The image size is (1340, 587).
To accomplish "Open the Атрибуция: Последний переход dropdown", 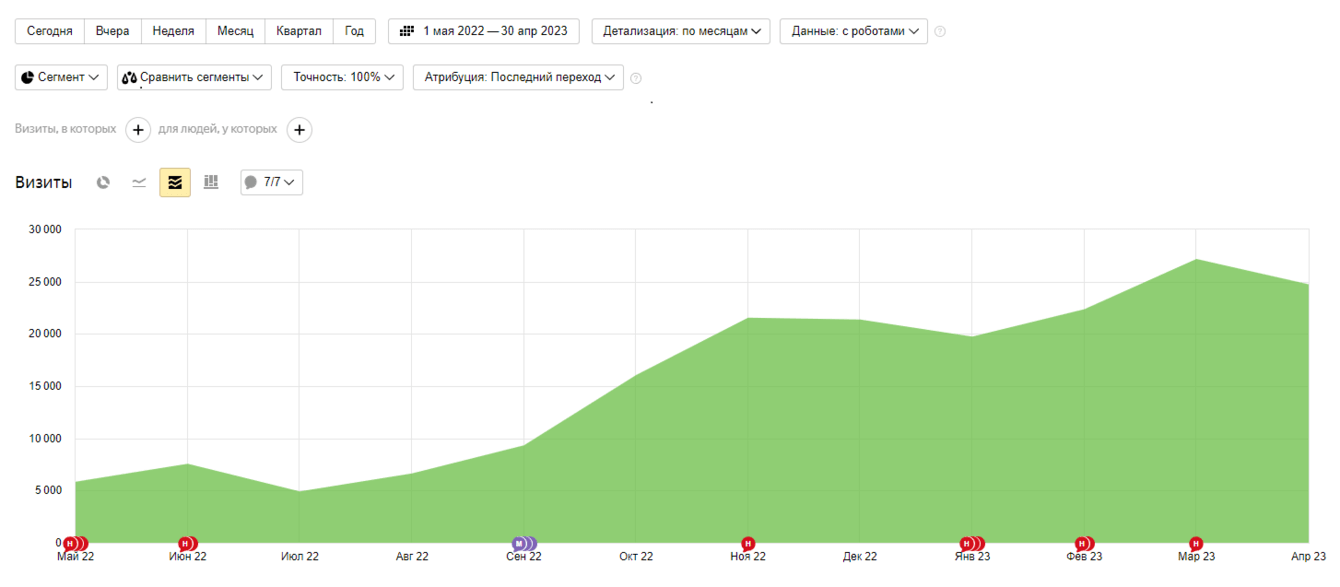I will pyautogui.click(x=518, y=77).
